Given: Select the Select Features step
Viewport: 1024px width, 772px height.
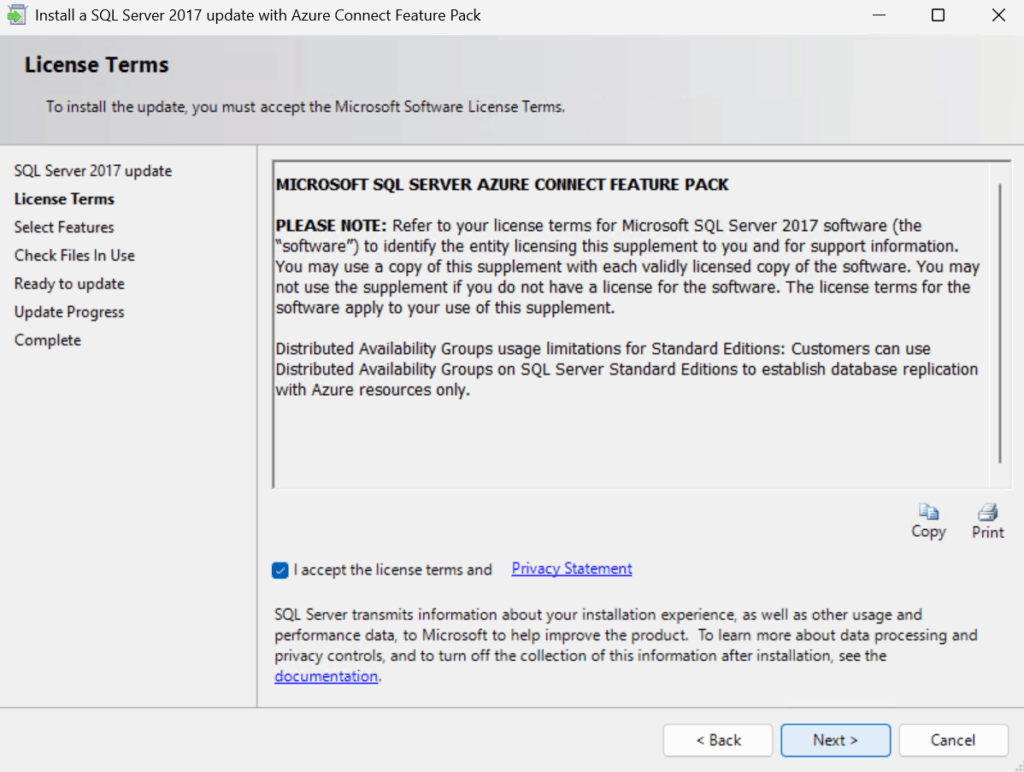Looking at the screenshot, I should point(64,227).
